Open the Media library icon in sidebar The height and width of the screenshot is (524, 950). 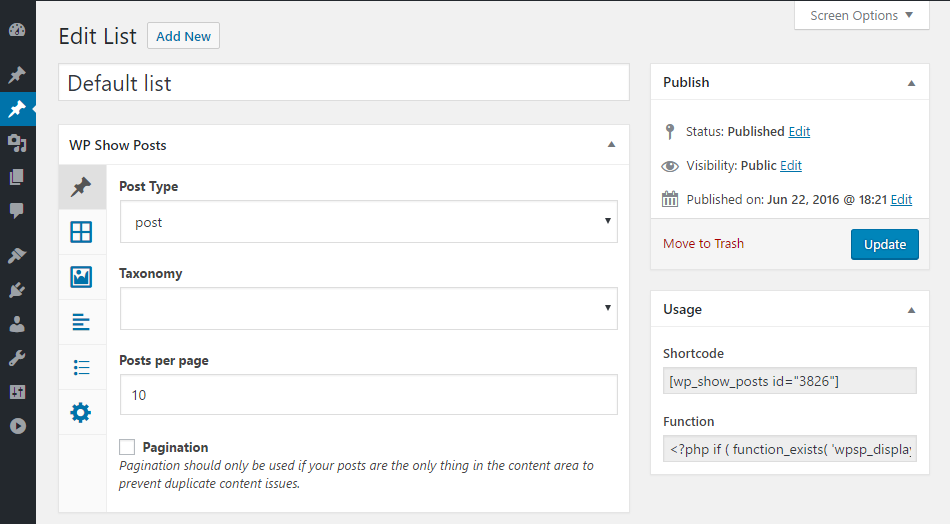pyautogui.click(x=17, y=143)
